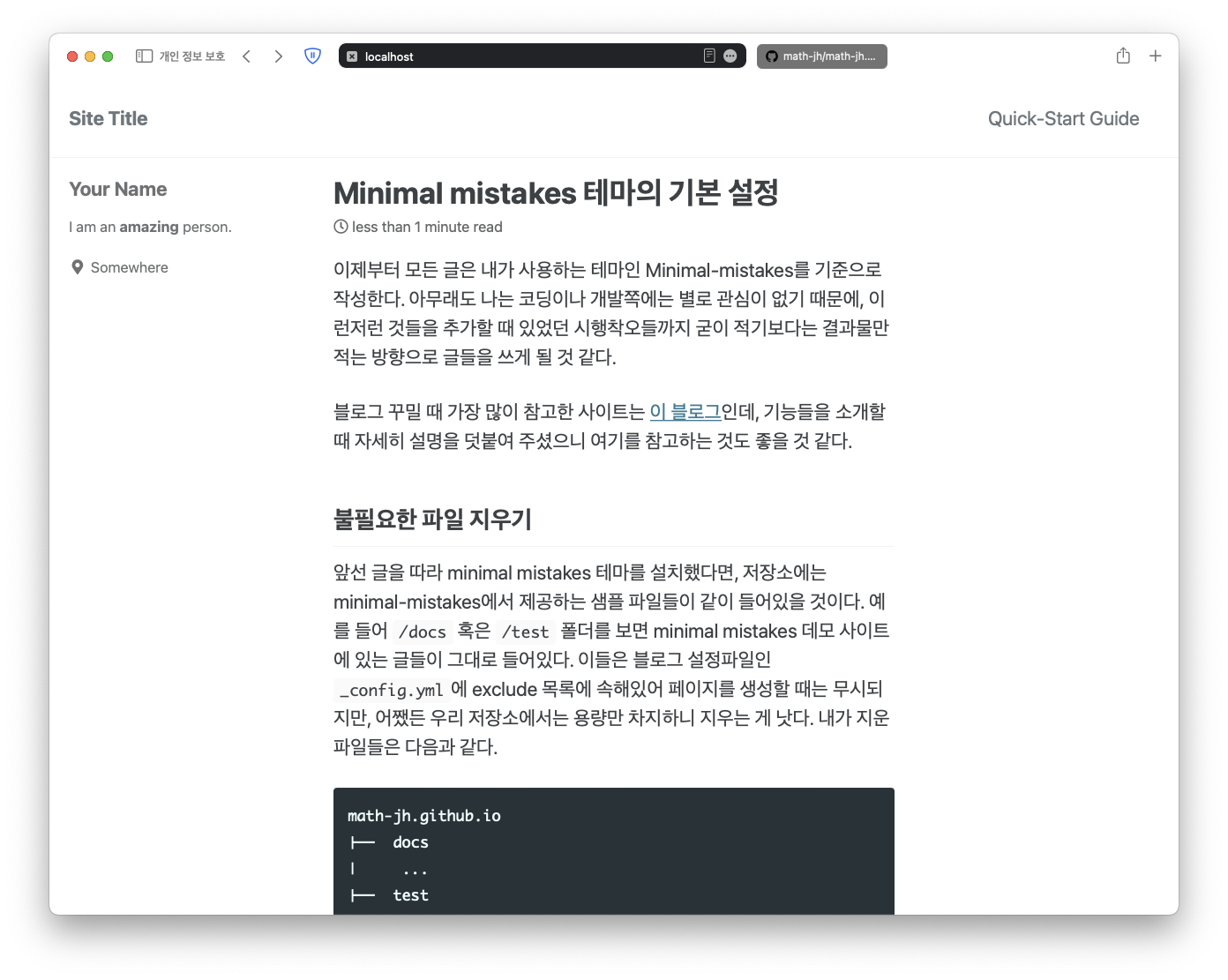Click the sidebar panel icon
This screenshot has width=1228, height=980.
click(141, 56)
